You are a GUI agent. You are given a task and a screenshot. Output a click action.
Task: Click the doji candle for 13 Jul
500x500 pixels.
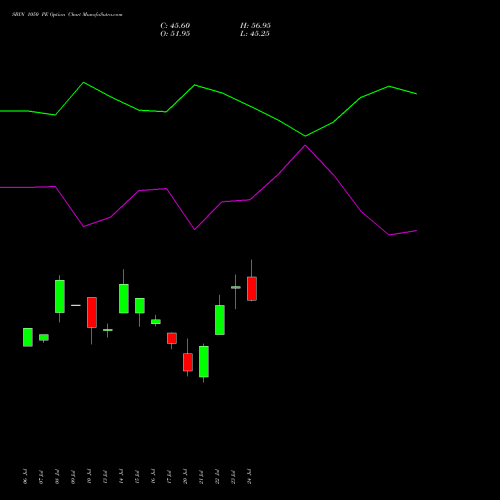point(108,330)
